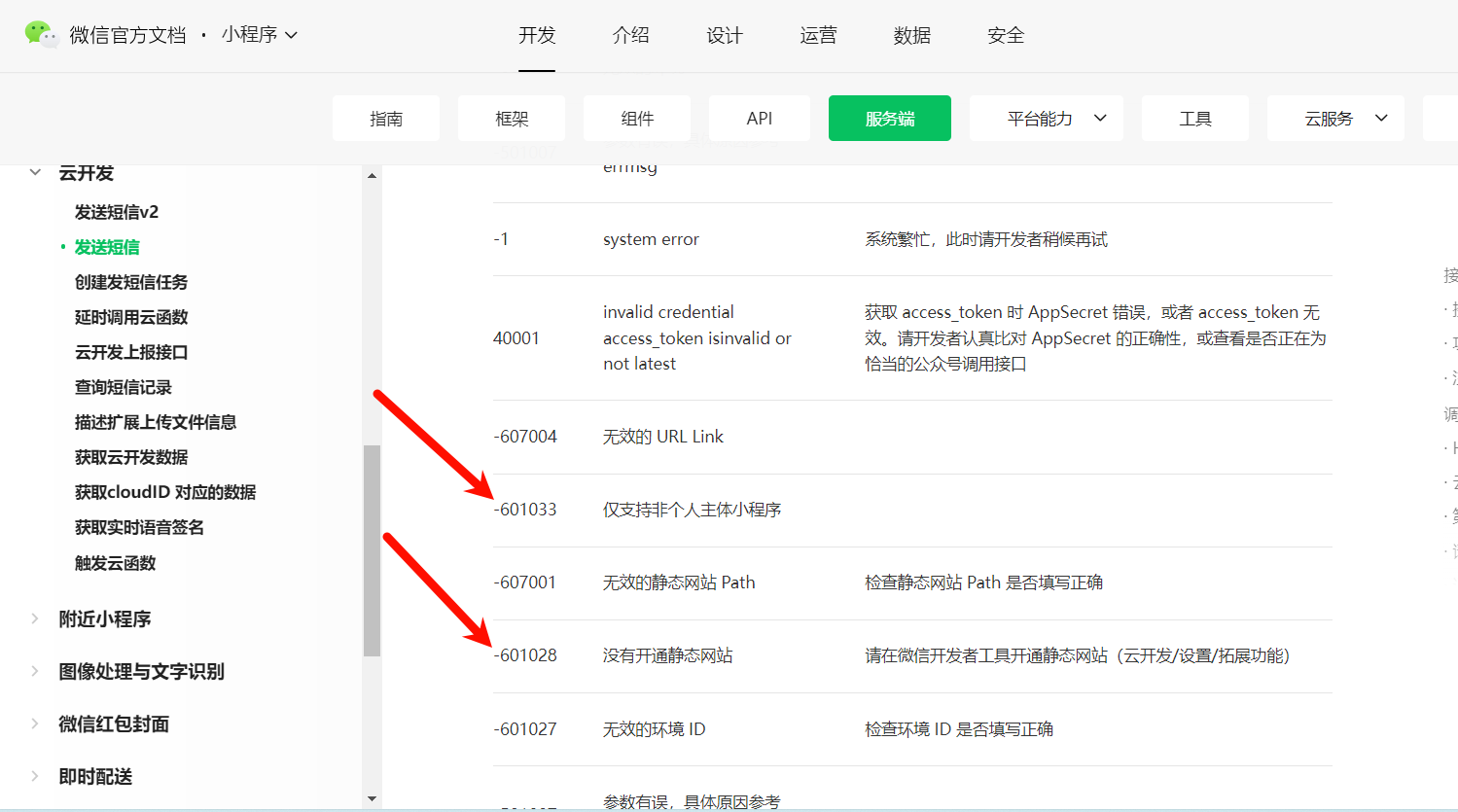Screen dimensions: 1458x812
Task: Open 触发云函数 in the sidebar
Action: coord(116,563)
